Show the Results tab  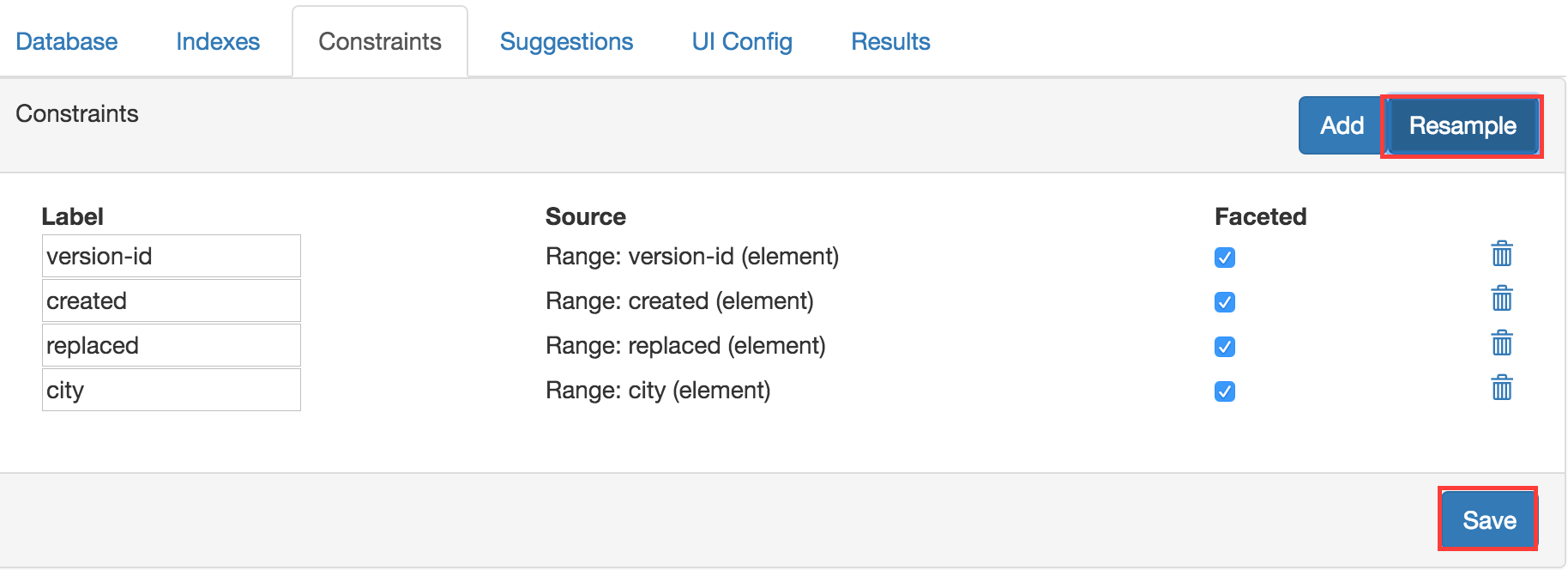click(x=890, y=41)
